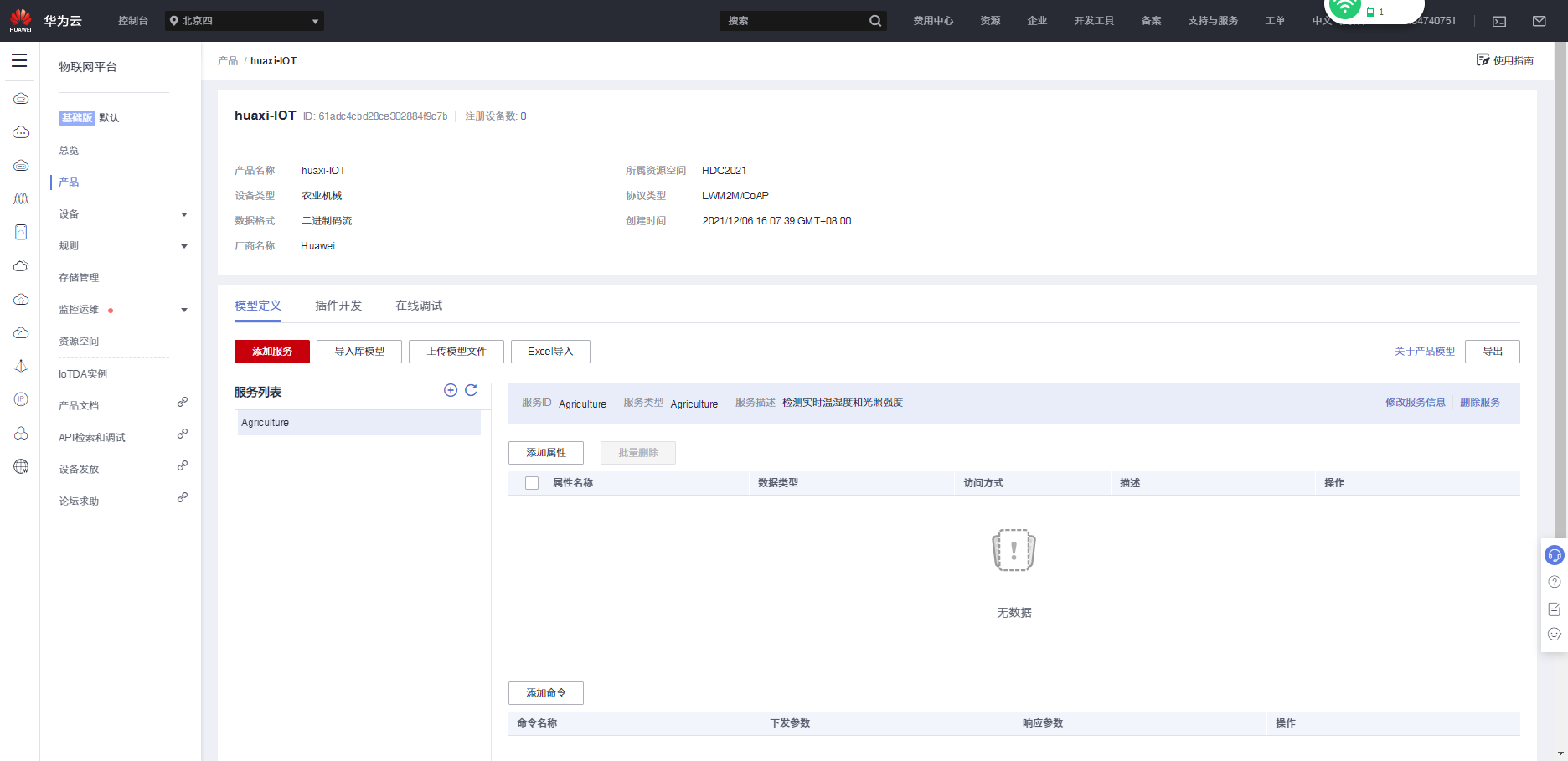Switch to the 插件开发 tab
Screen dimensions: 1568x761
pos(338,306)
